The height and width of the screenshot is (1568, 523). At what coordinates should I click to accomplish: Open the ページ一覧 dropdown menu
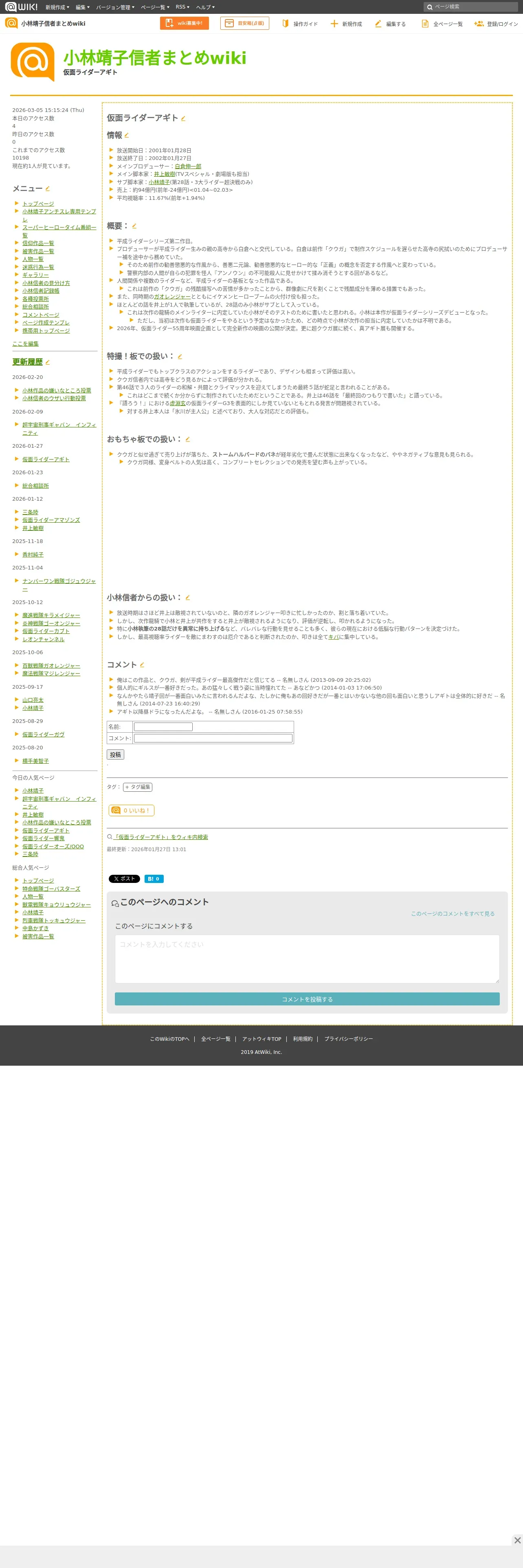pyautogui.click(x=155, y=7)
